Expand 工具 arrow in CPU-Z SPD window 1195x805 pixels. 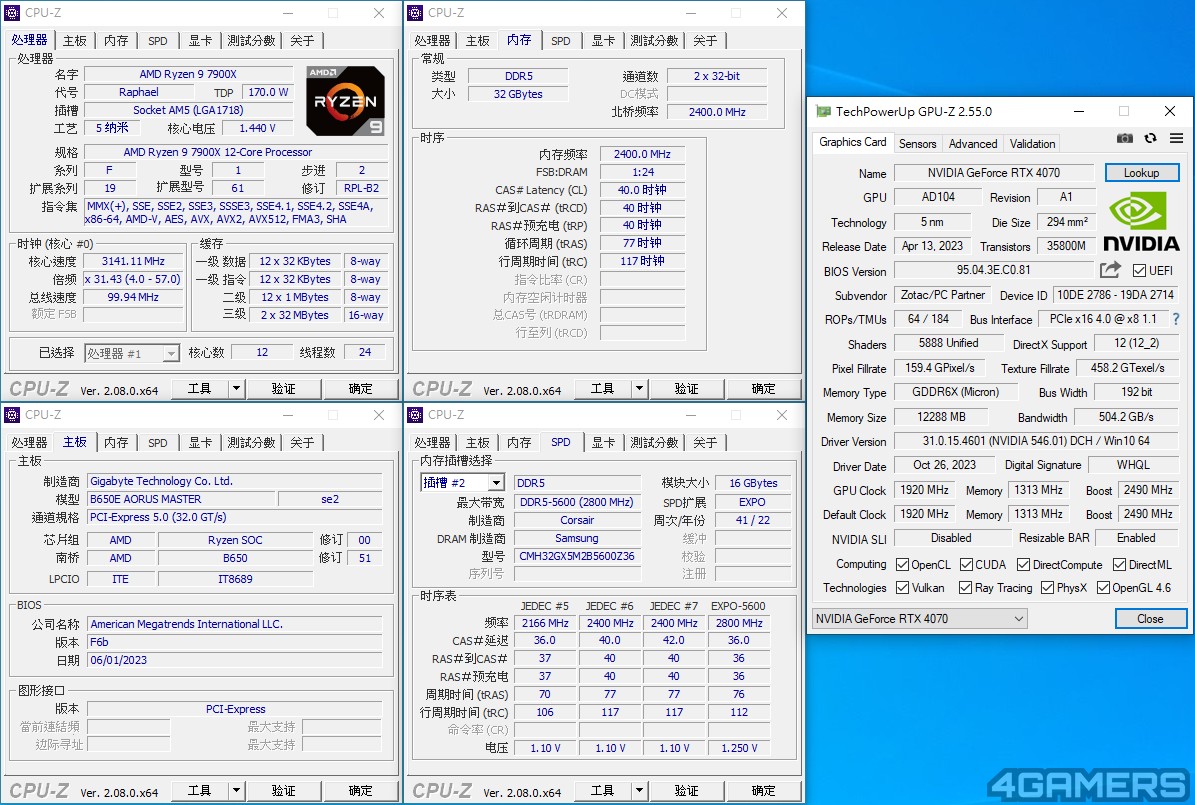click(639, 791)
